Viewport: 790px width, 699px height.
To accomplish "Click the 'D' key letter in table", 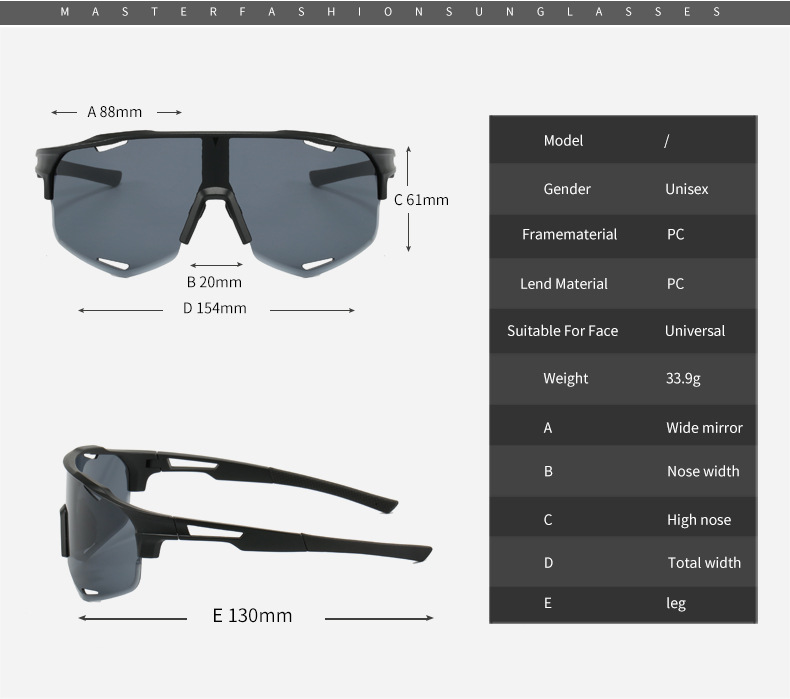I will [548, 562].
